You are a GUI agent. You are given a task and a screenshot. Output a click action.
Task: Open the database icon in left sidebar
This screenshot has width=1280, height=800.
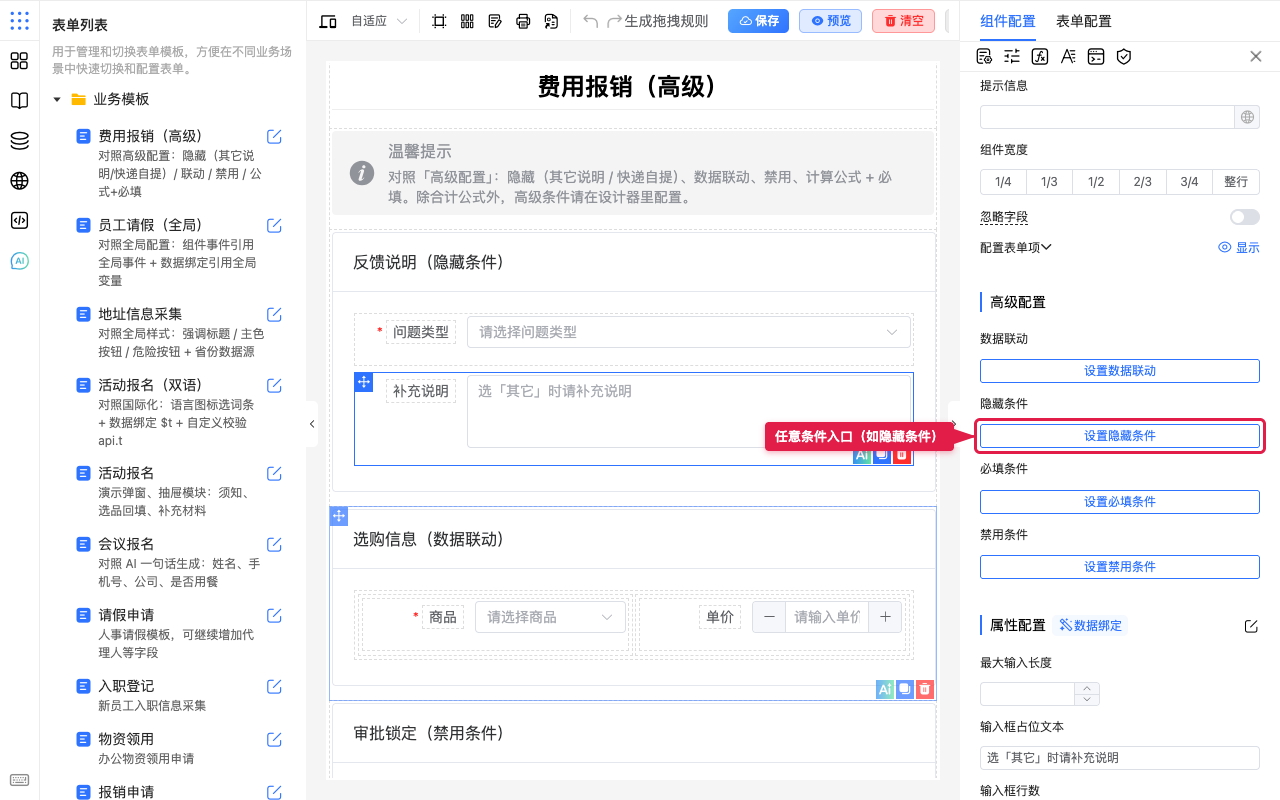pos(19,141)
